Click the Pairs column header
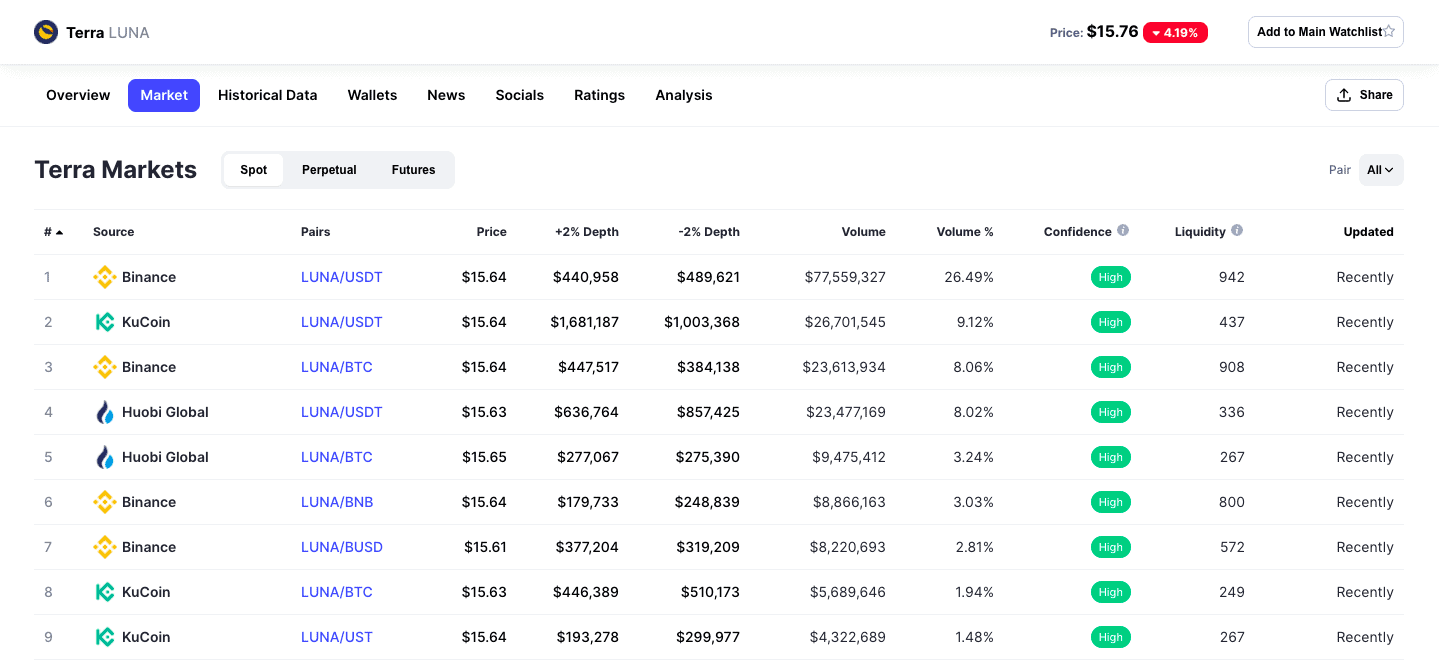The width and height of the screenshot is (1439, 663). (315, 232)
